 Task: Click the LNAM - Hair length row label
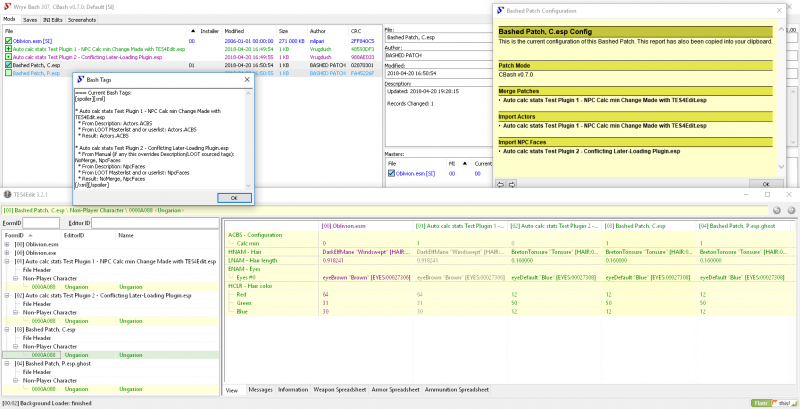click(x=252, y=261)
